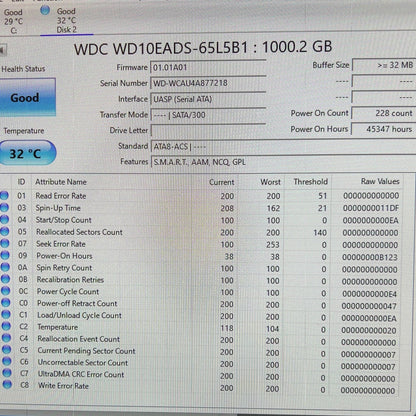416x416 pixels.
Task: Click the Firmware field 01.01A01
Action: click(208, 68)
